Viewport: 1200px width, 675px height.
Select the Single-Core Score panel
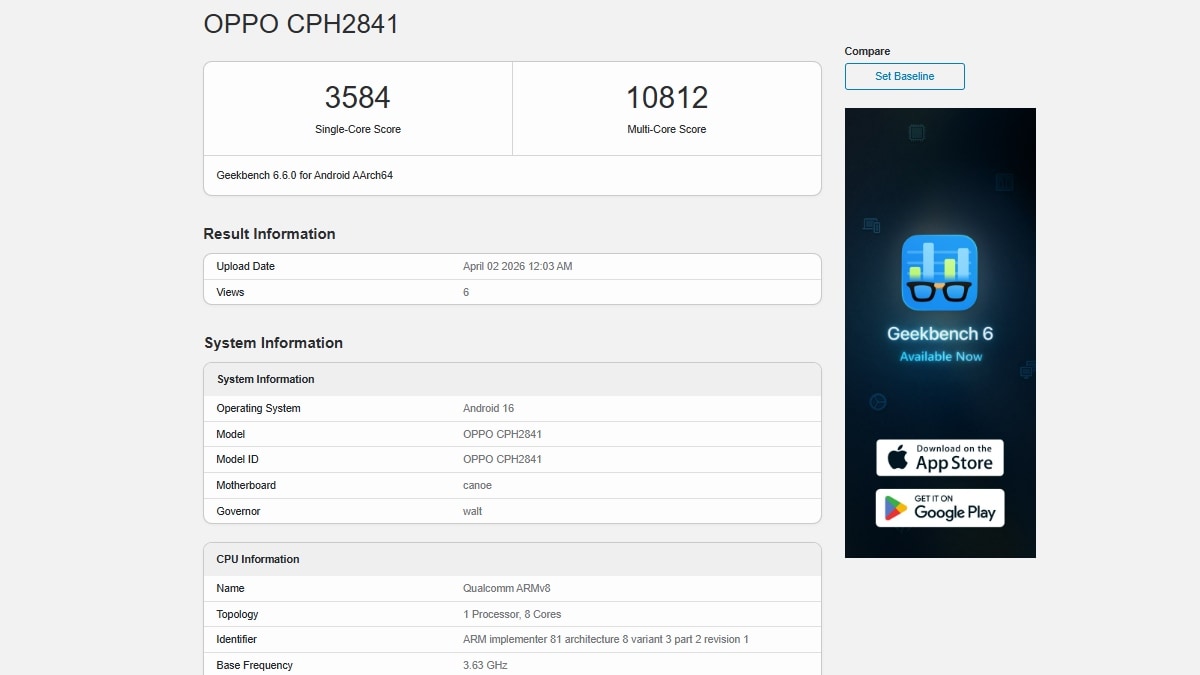[357, 106]
